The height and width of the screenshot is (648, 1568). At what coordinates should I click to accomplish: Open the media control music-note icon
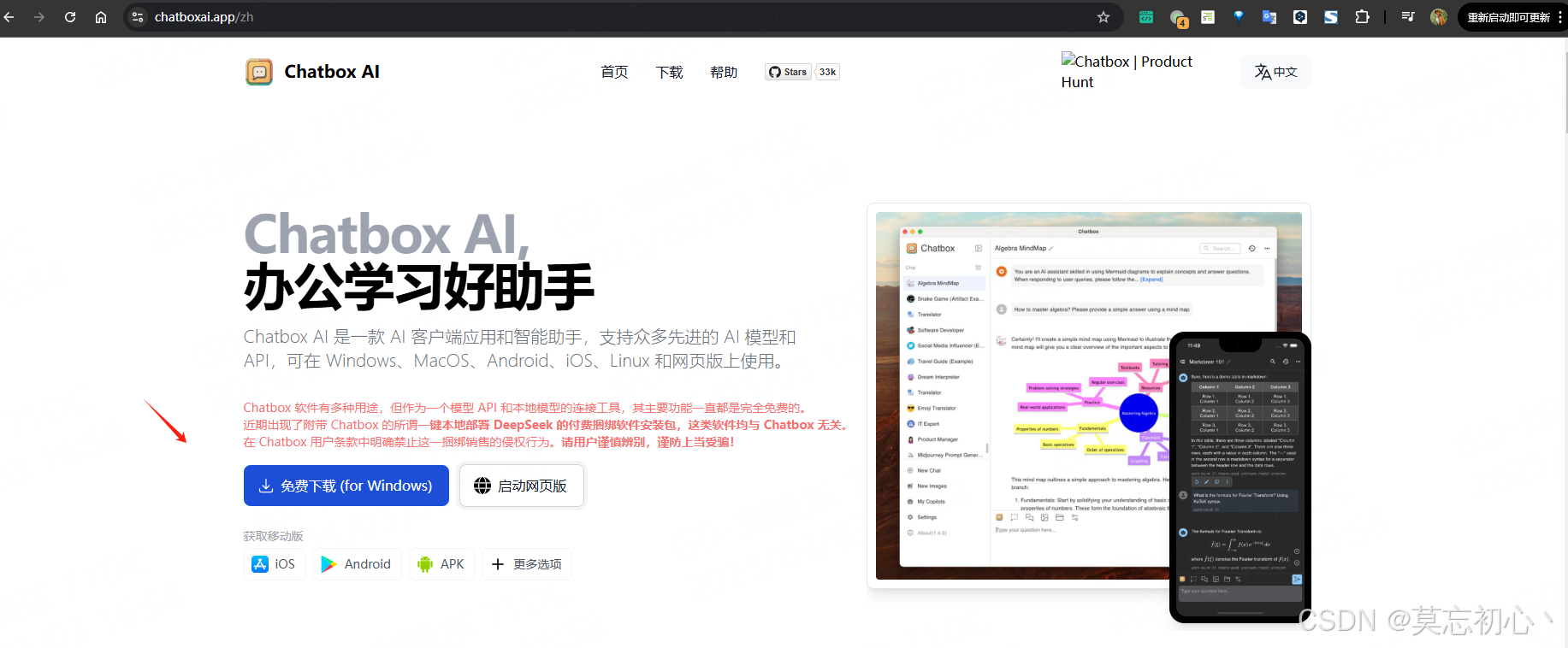[1408, 17]
